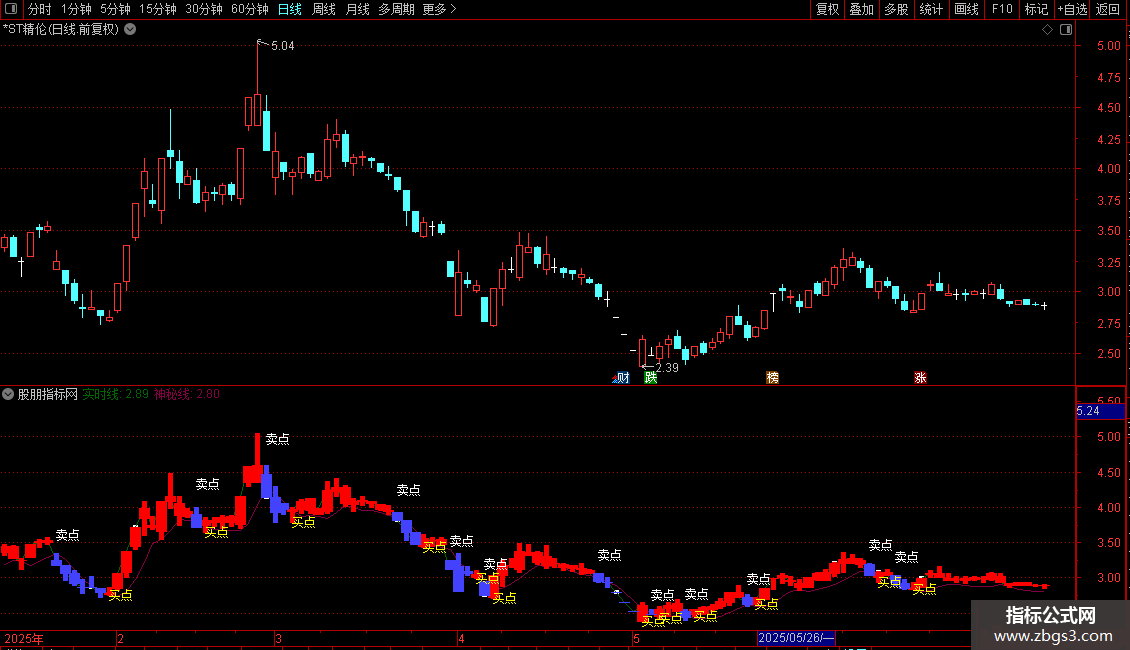Select the 月线 monthly chart tab
The width and height of the screenshot is (1130, 650).
point(357,9)
